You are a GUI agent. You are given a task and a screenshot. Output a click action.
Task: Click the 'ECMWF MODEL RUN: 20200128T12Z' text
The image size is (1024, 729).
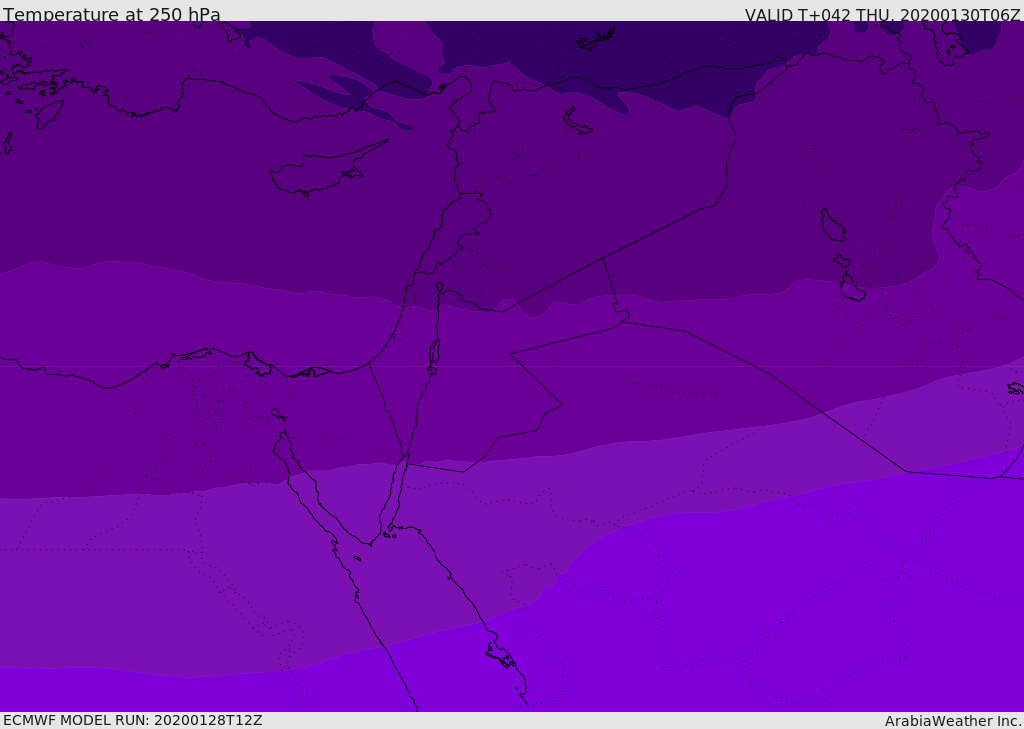(x=133, y=720)
